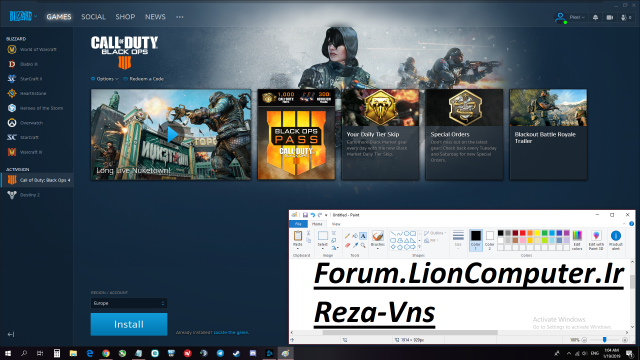This screenshot has height=360, width=640.
Task: Open the more options ellipsis menu
Action: tap(180, 17)
